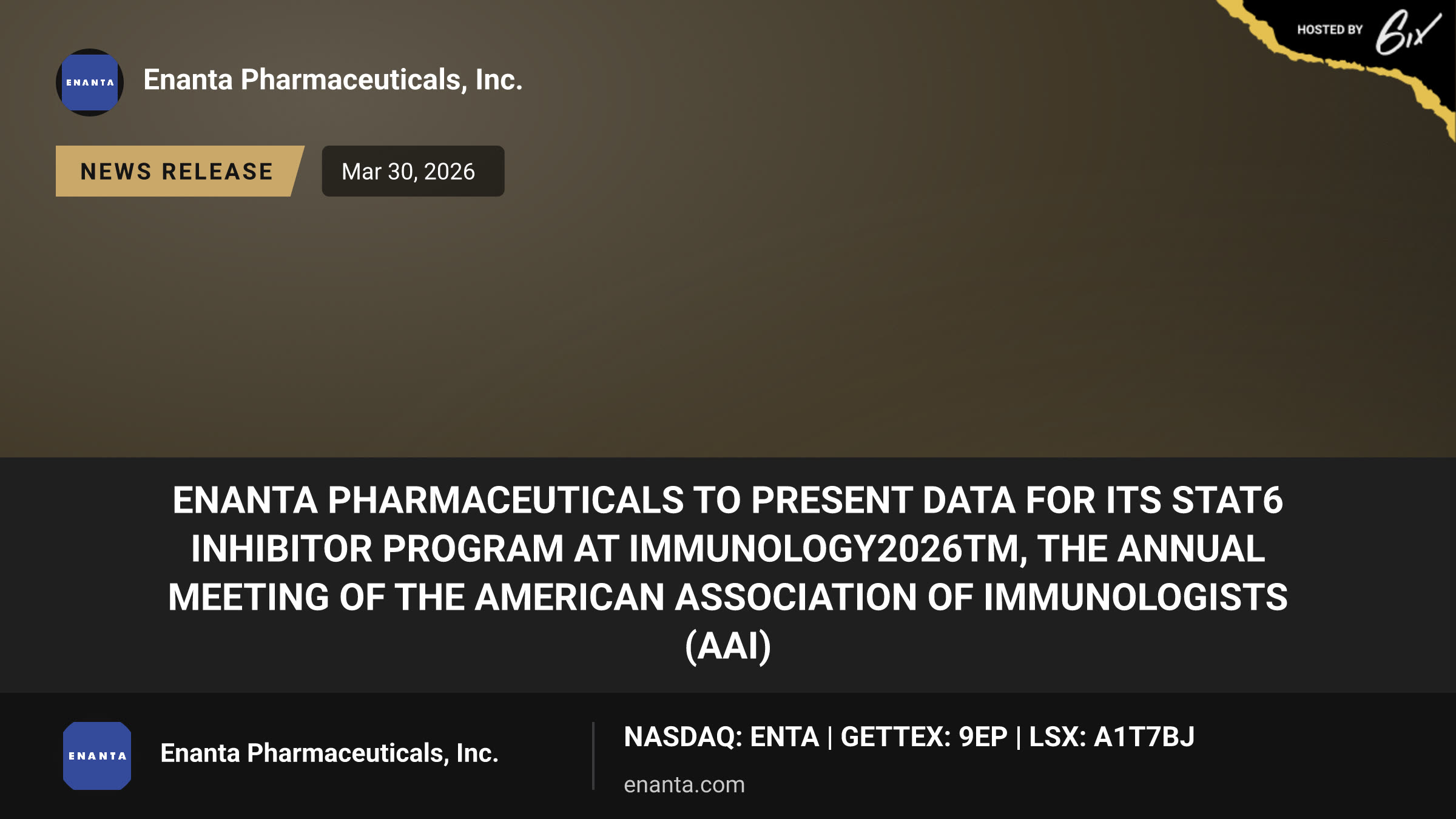Image resolution: width=1456 pixels, height=819 pixels.
Task: Click the (AAI) text in headline
Action: pos(728,646)
